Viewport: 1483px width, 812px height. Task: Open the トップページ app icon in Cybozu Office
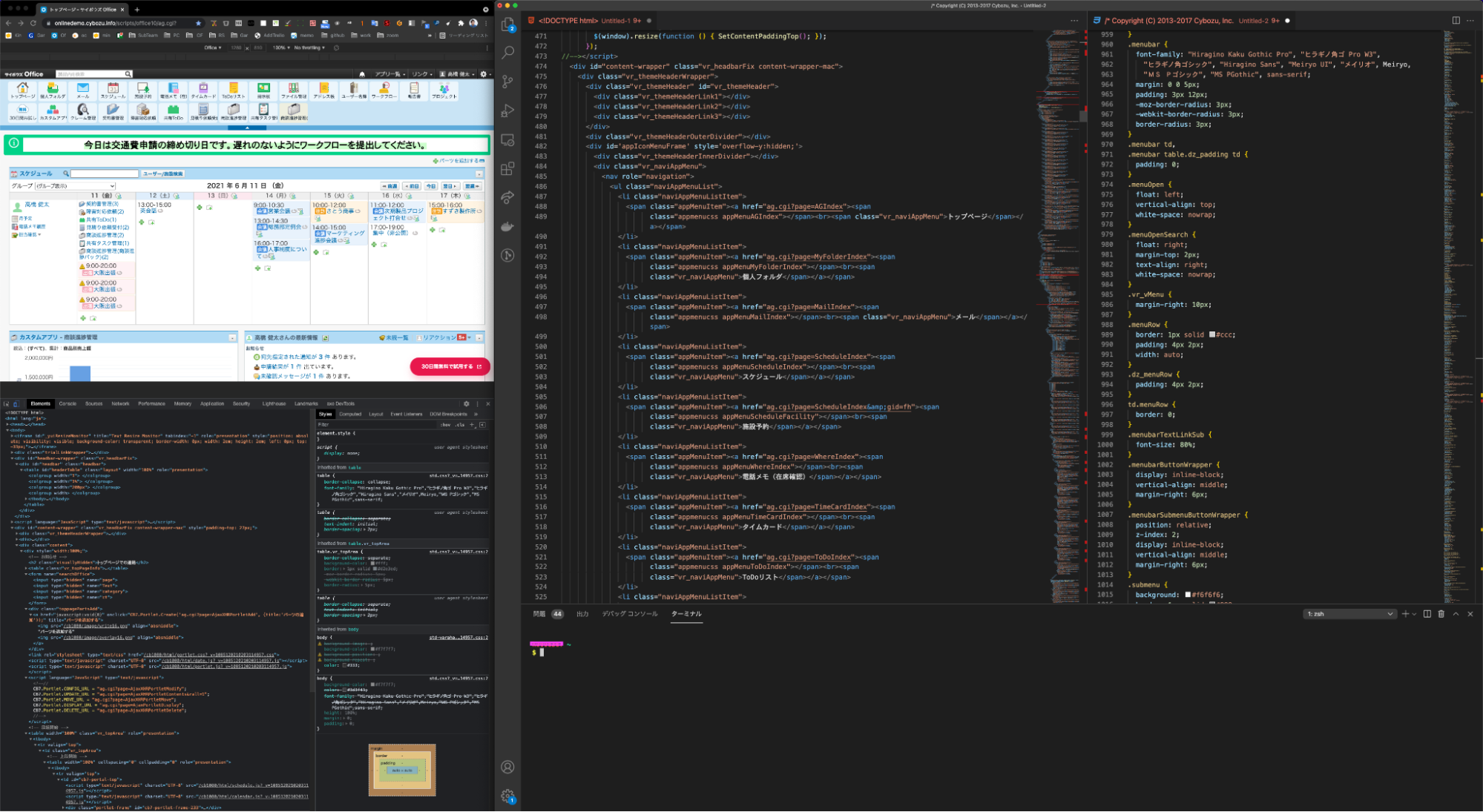pyautogui.click(x=23, y=91)
